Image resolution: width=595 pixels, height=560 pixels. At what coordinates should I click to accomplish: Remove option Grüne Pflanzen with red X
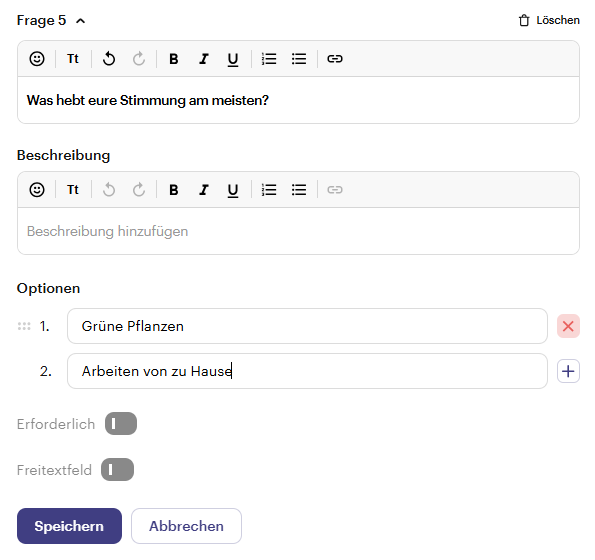point(568,326)
